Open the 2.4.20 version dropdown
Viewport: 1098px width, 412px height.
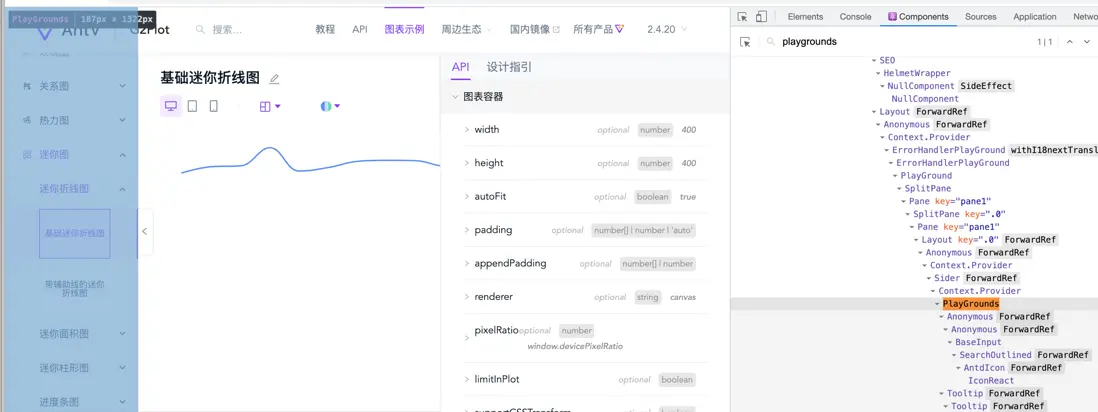click(x=667, y=29)
